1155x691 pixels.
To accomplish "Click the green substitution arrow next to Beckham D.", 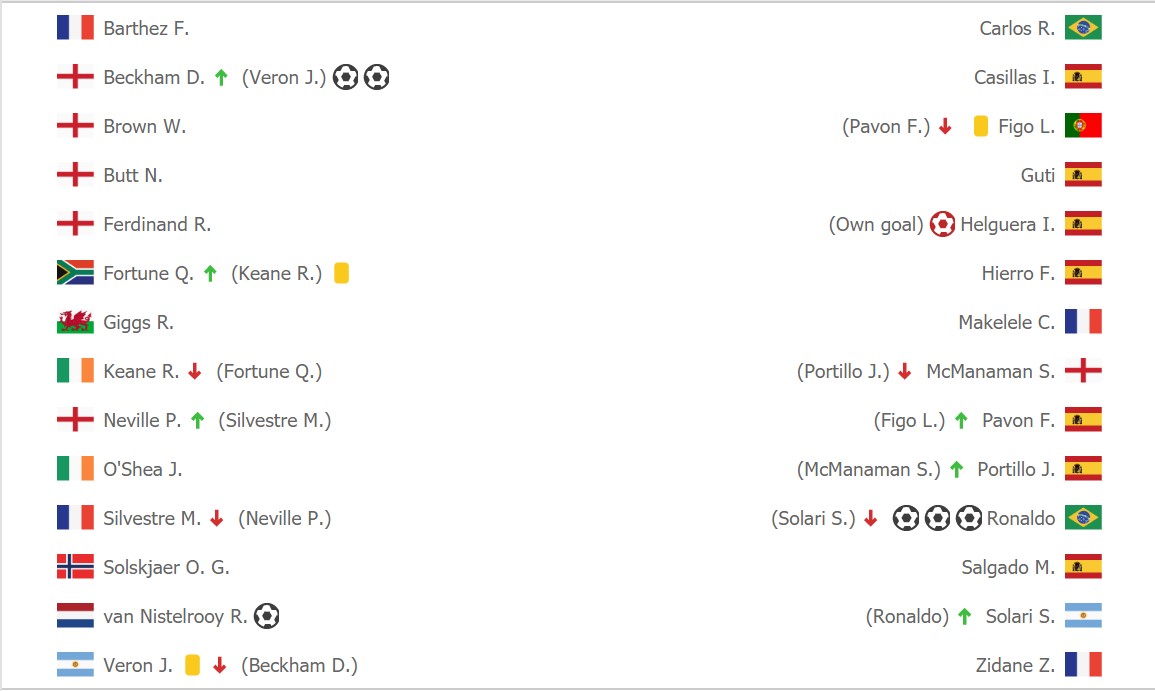I will pos(221,77).
